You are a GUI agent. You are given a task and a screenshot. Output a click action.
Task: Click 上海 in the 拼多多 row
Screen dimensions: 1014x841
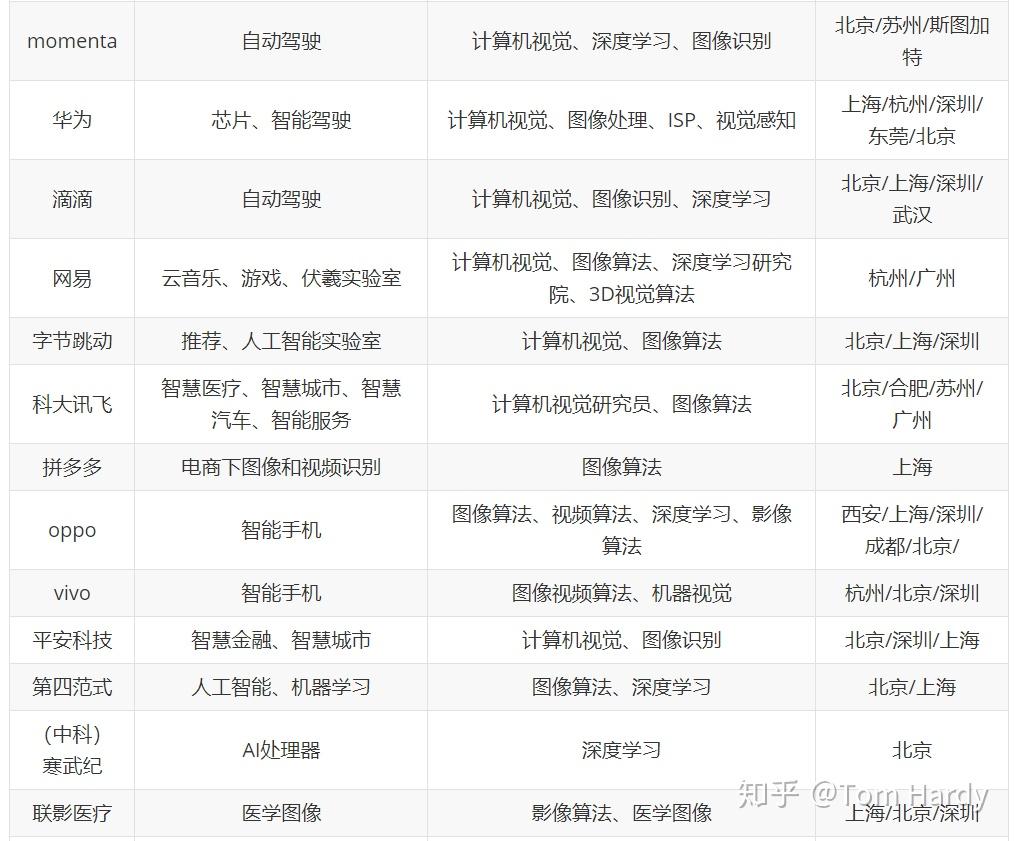(912, 467)
